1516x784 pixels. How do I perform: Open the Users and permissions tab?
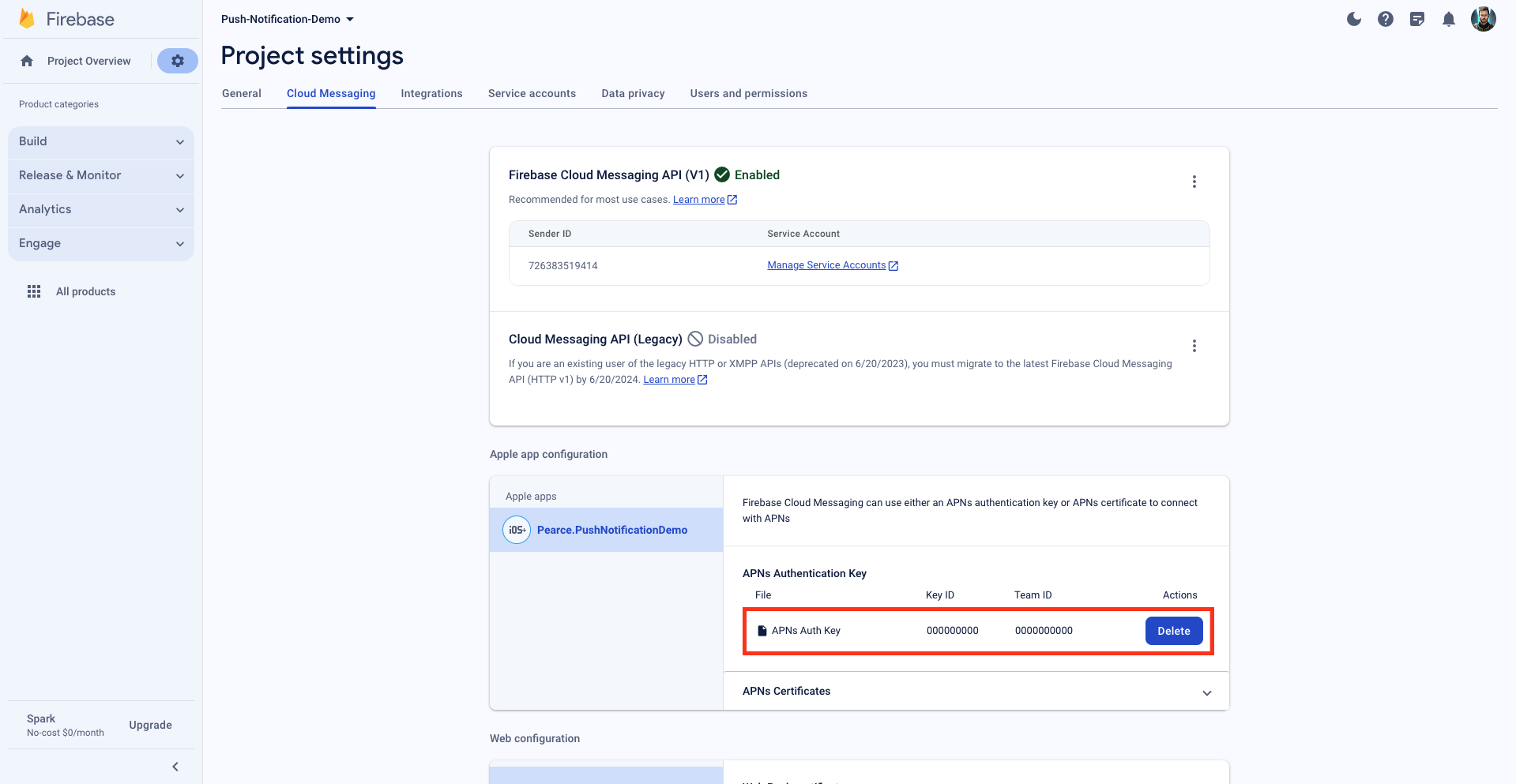tap(748, 93)
